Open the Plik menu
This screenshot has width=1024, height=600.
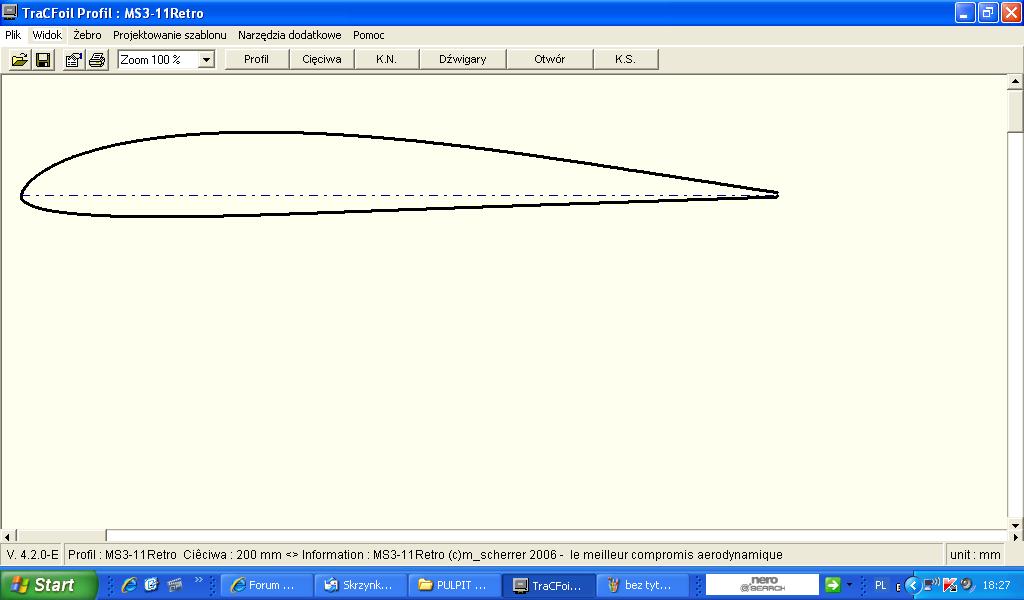tap(13, 34)
